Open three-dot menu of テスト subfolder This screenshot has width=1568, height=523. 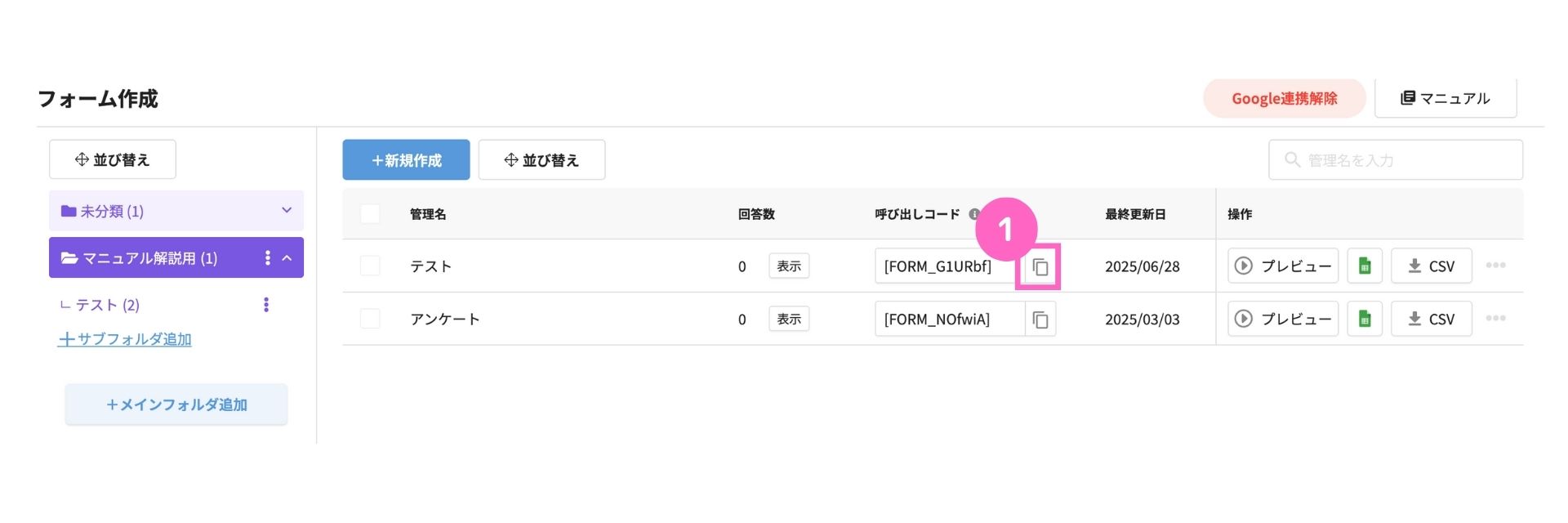click(266, 305)
